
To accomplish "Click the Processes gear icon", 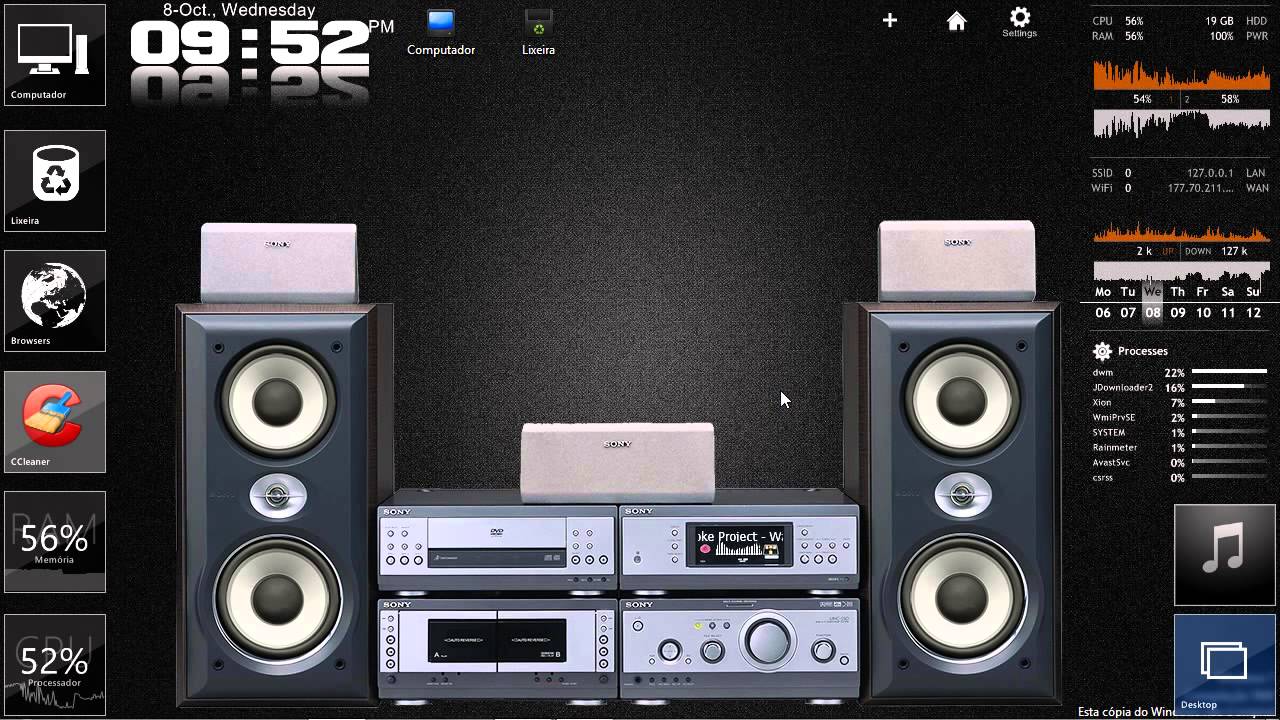I will tap(1102, 351).
